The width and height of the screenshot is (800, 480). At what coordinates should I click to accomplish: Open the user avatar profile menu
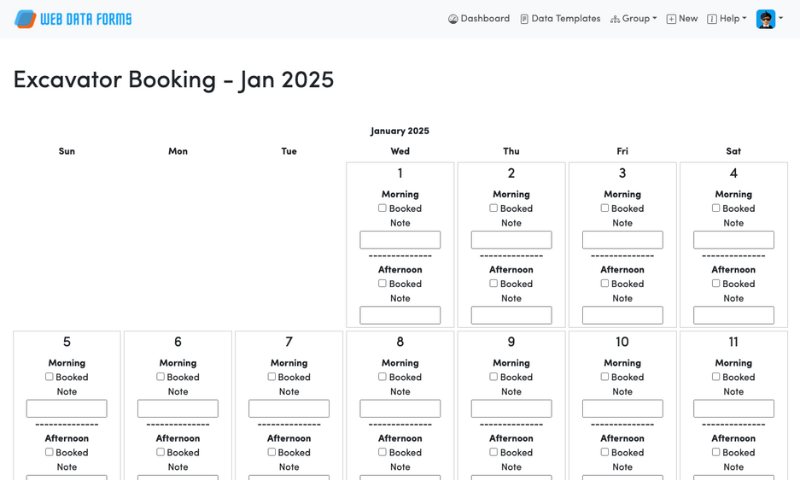pyautogui.click(x=765, y=19)
